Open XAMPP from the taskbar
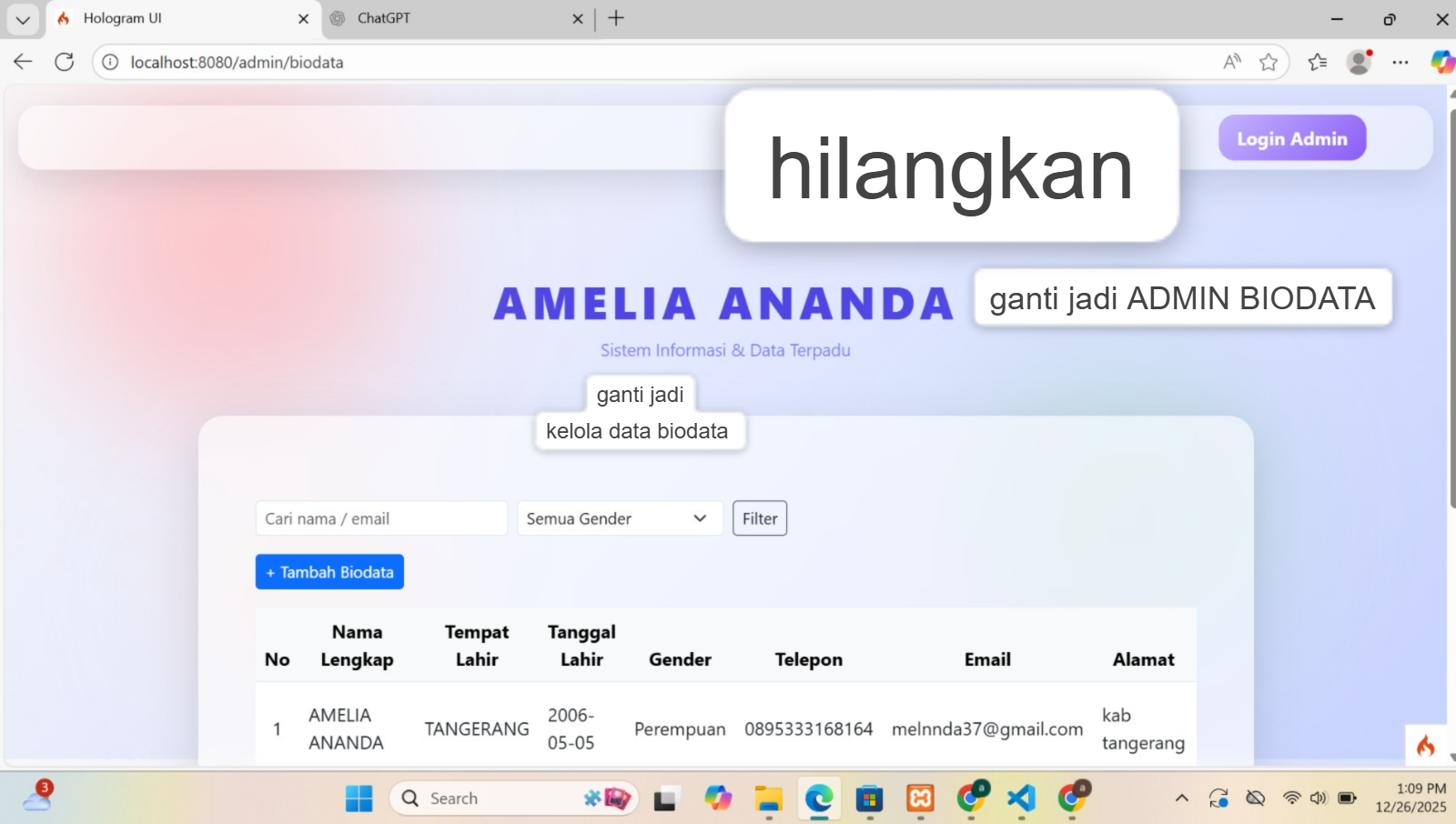This screenshot has width=1456, height=824. (920, 799)
